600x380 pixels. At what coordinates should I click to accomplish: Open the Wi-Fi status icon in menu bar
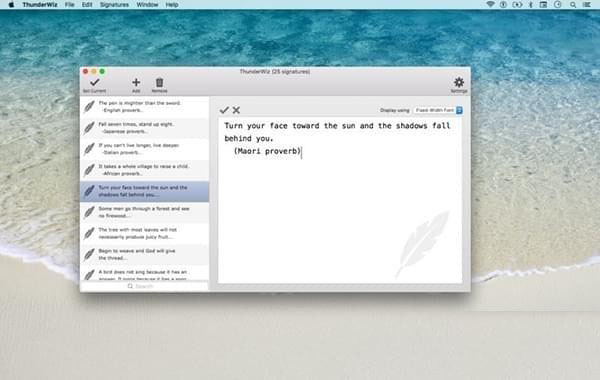[490, 5]
